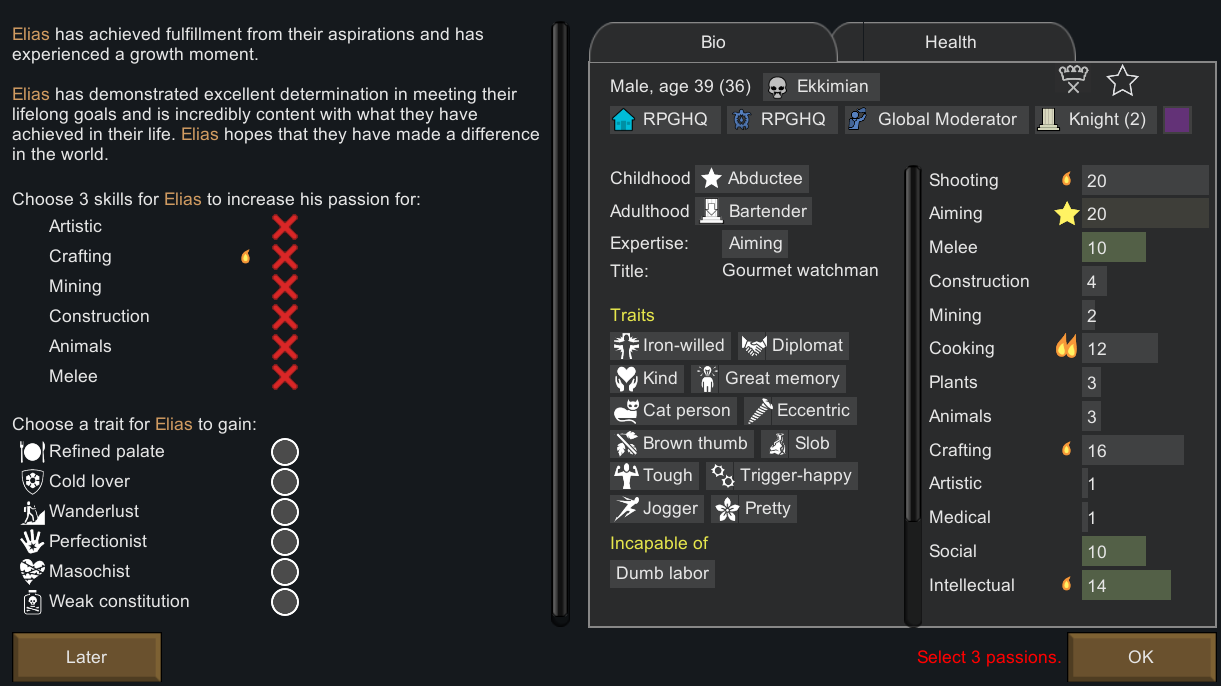This screenshot has width=1221, height=686.
Task: Click the favorite star outline icon
Action: click(x=1123, y=81)
